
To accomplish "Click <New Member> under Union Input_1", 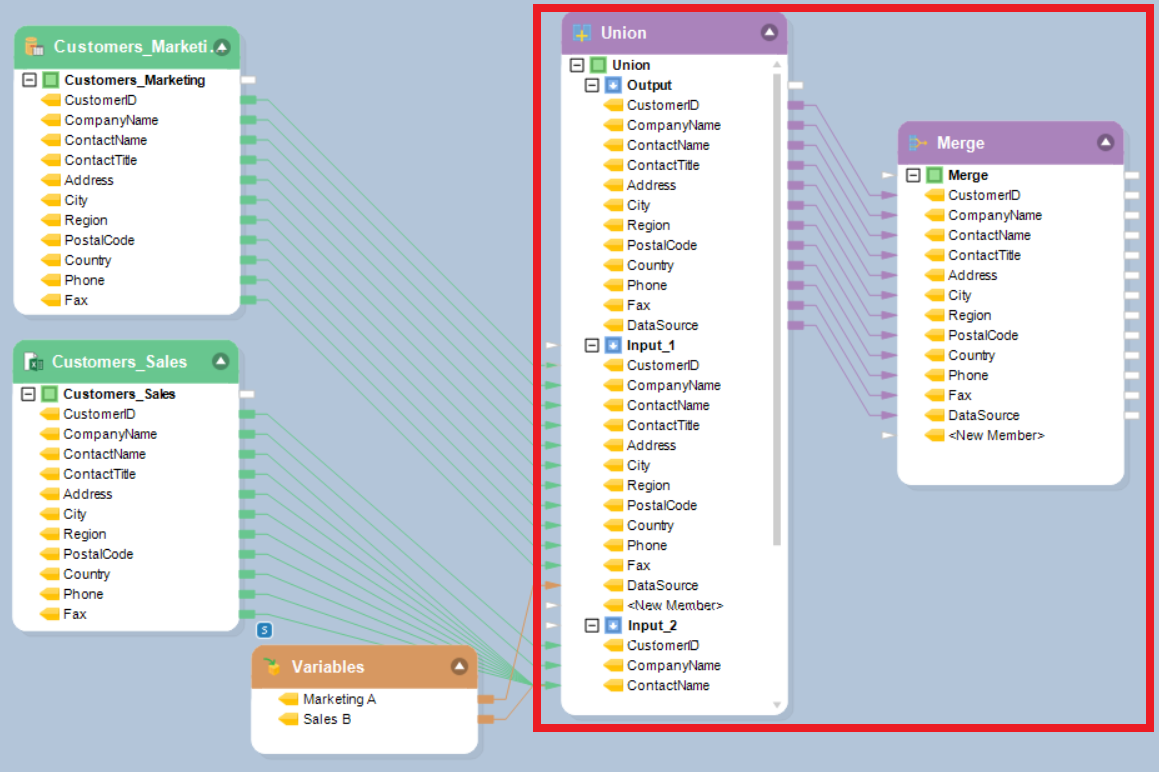I will (x=674, y=605).
